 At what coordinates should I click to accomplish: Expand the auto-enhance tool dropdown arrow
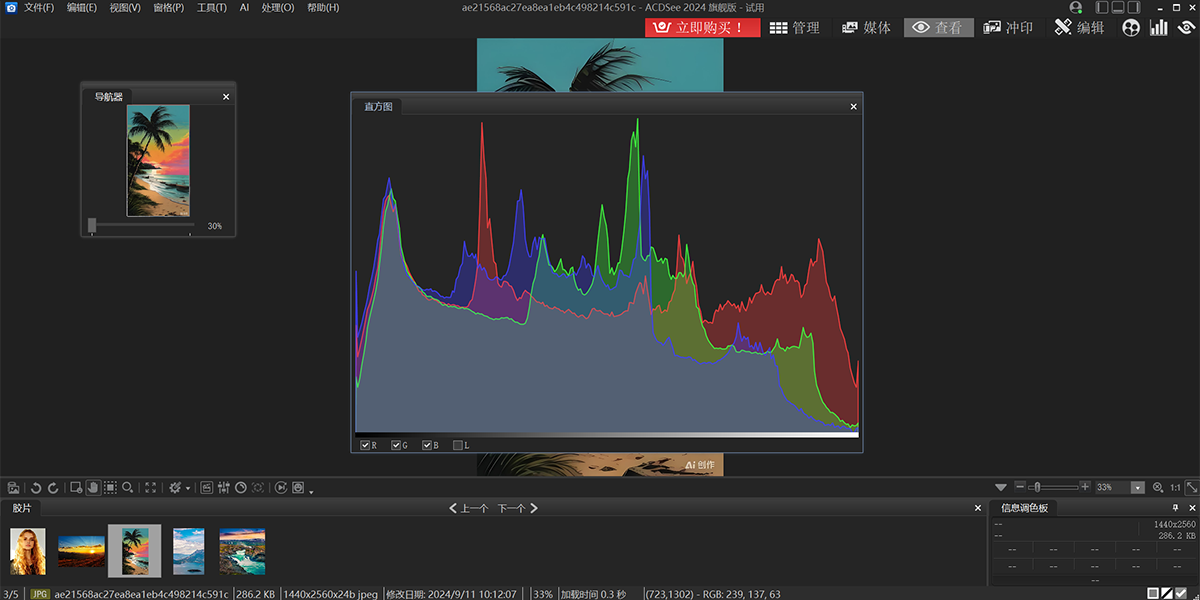(188, 488)
